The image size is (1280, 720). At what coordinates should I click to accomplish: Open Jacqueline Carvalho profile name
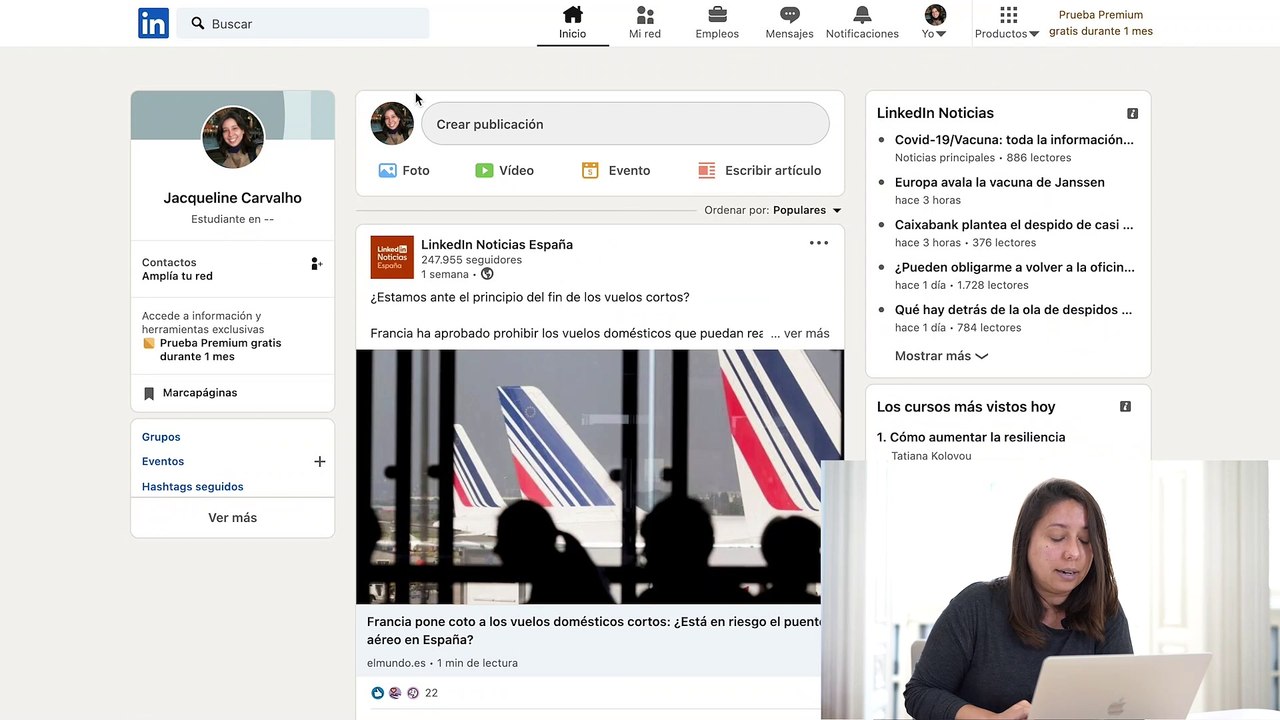click(x=232, y=198)
